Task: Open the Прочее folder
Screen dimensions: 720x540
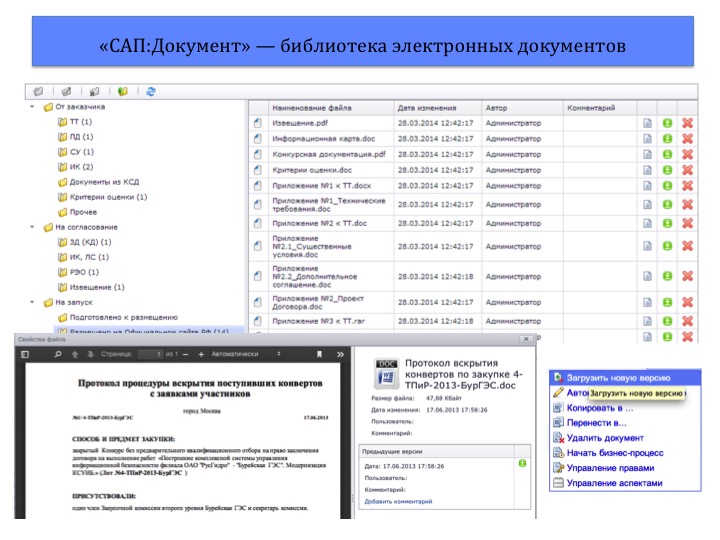Action: pyautogui.click(x=77, y=212)
